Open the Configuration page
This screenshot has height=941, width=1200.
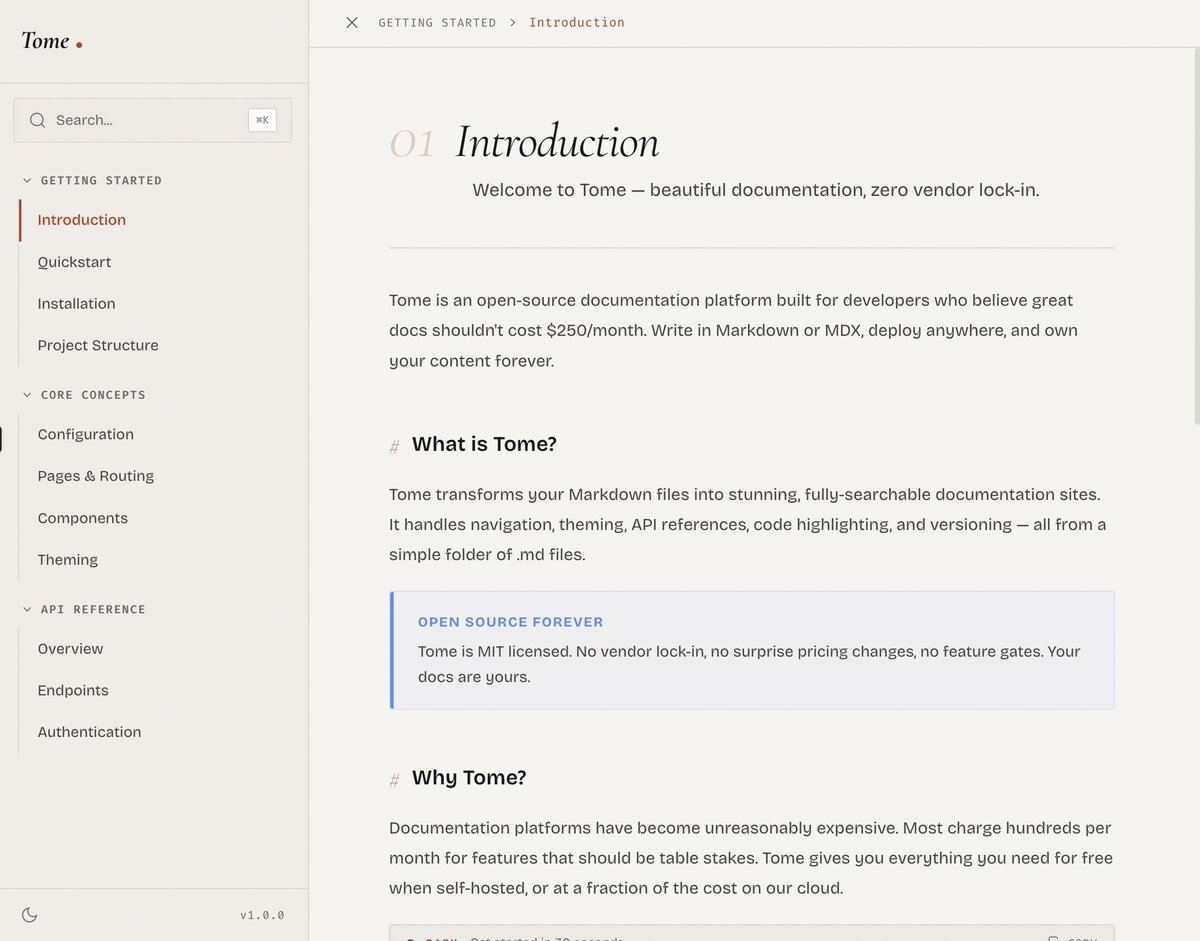86,434
